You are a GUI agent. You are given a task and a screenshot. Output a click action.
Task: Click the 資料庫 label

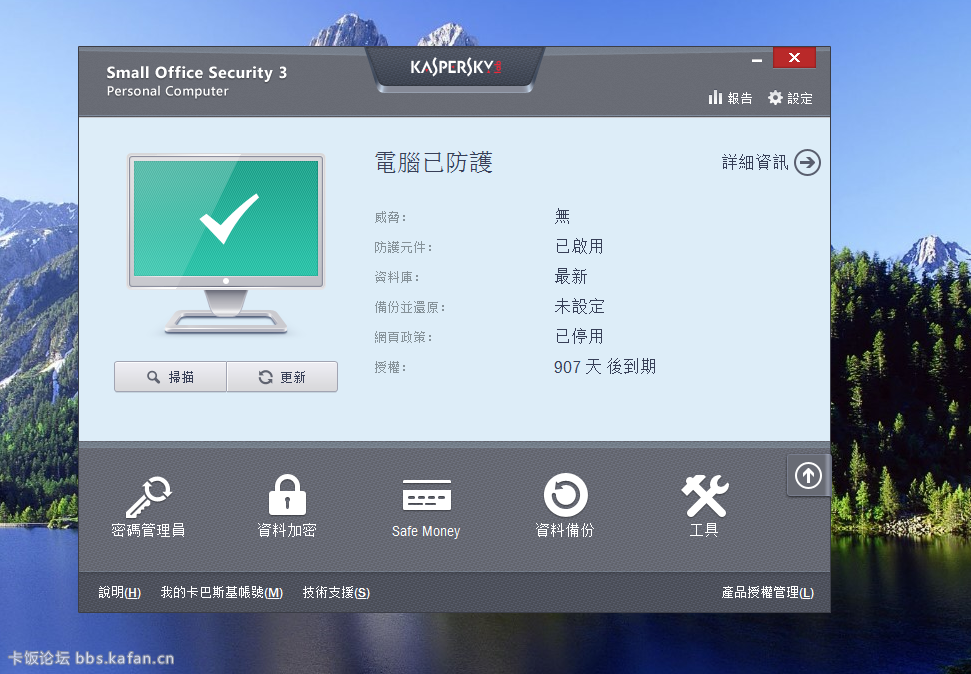397,277
